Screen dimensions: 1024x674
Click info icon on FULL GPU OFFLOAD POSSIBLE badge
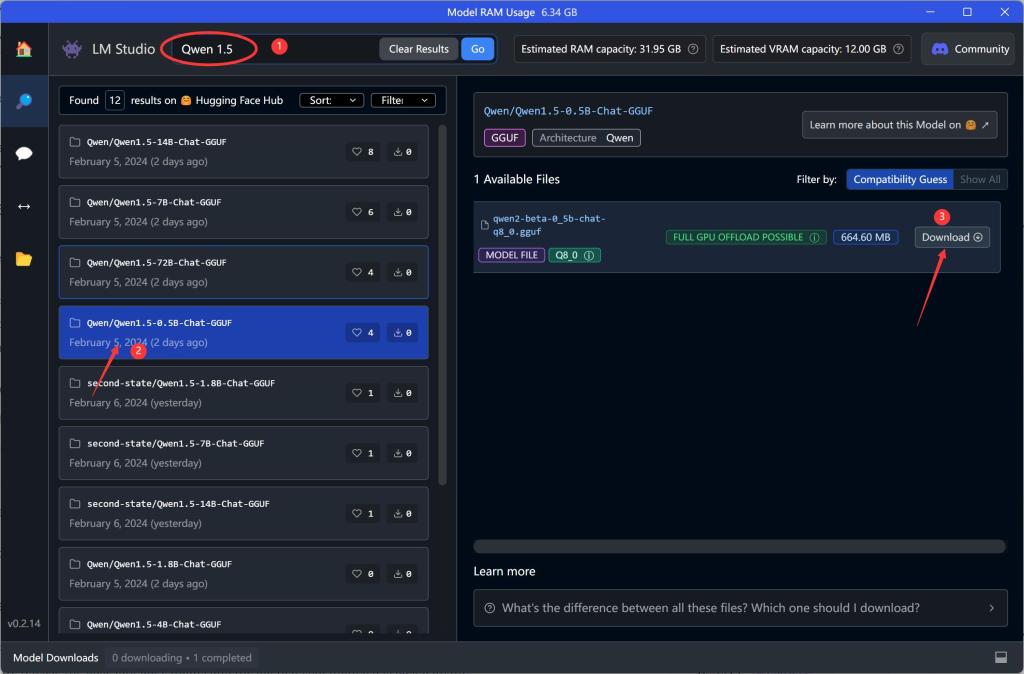click(x=814, y=237)
